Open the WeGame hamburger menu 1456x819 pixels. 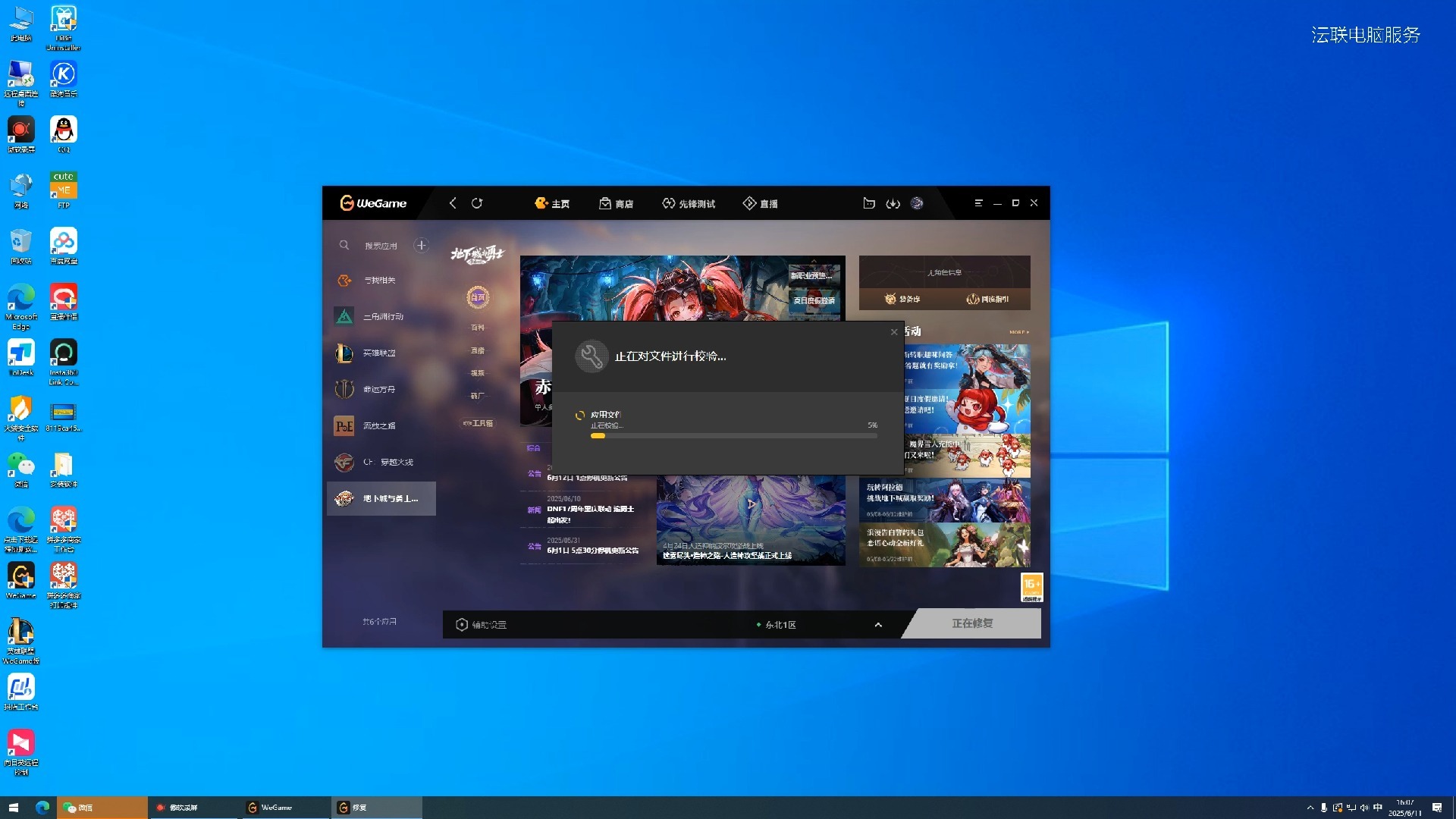tap(978, 203)
